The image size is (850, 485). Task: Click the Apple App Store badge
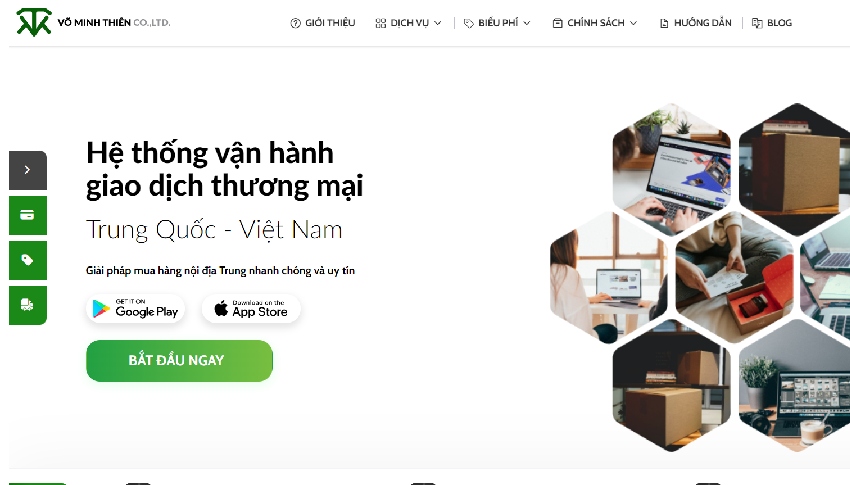click(x=251, y=309)
